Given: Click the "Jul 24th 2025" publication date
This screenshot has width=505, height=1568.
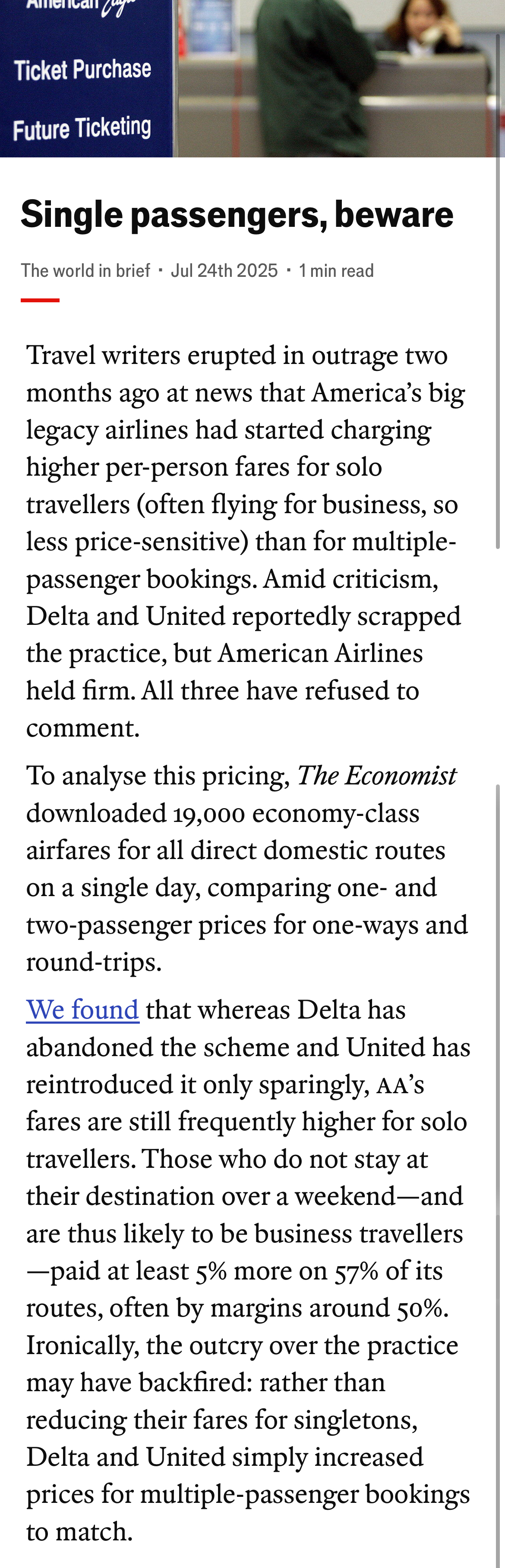Looking at the screenshot, I should (224, 270).
